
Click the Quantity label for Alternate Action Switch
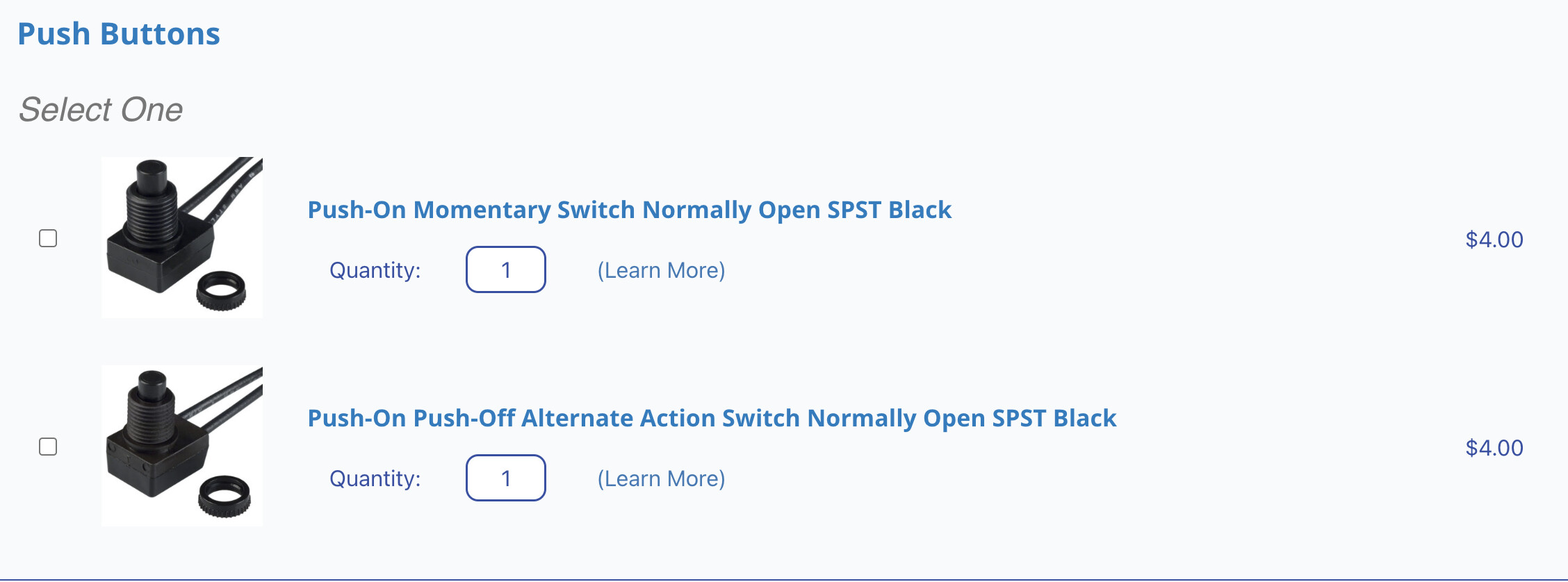pos(375,479)
